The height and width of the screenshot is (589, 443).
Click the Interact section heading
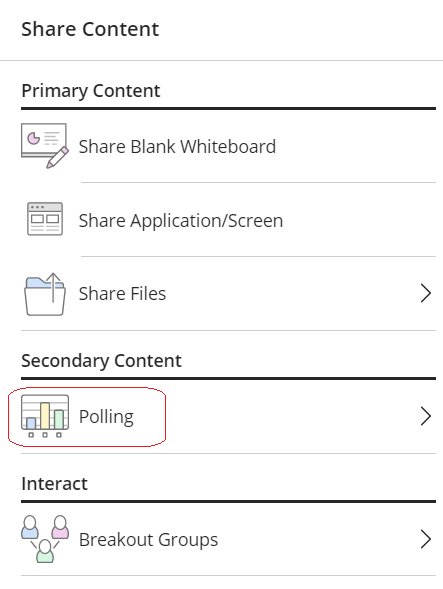click(x=54, y=483)
